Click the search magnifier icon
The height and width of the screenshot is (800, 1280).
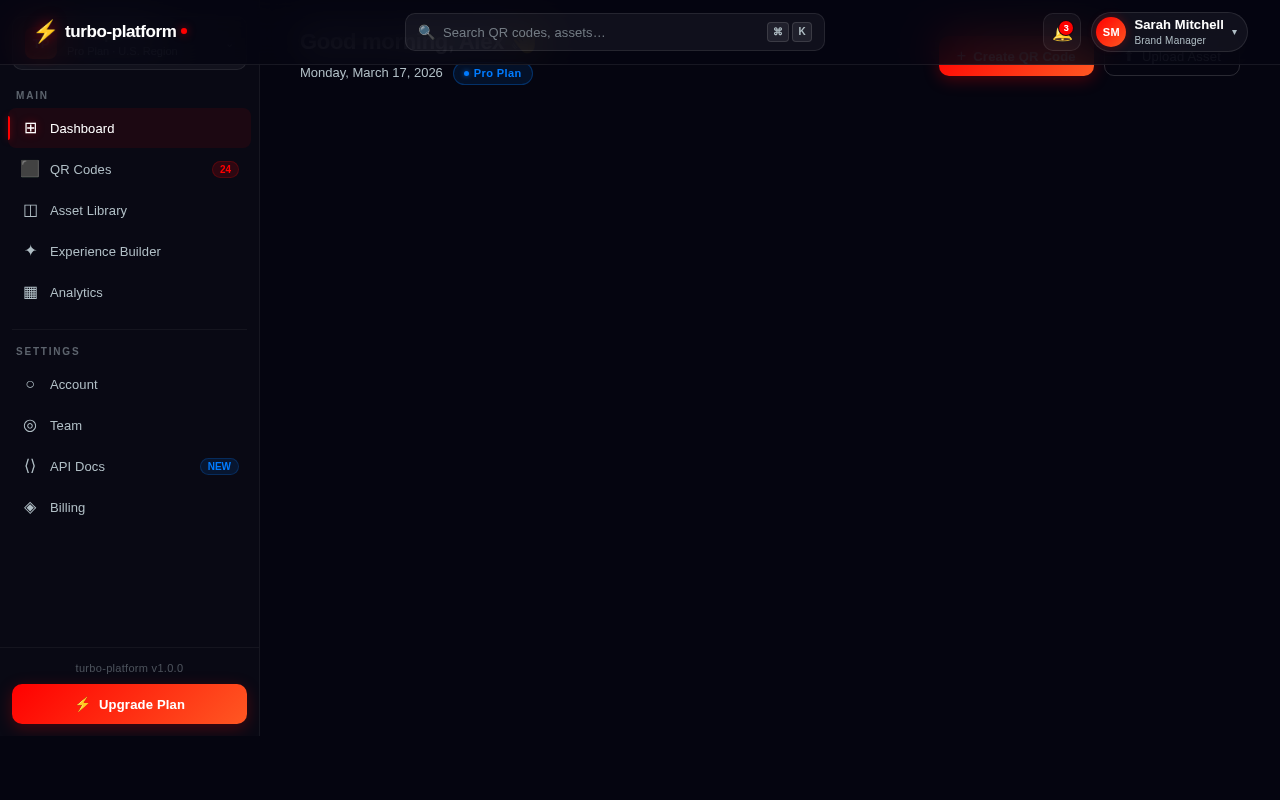426,31
